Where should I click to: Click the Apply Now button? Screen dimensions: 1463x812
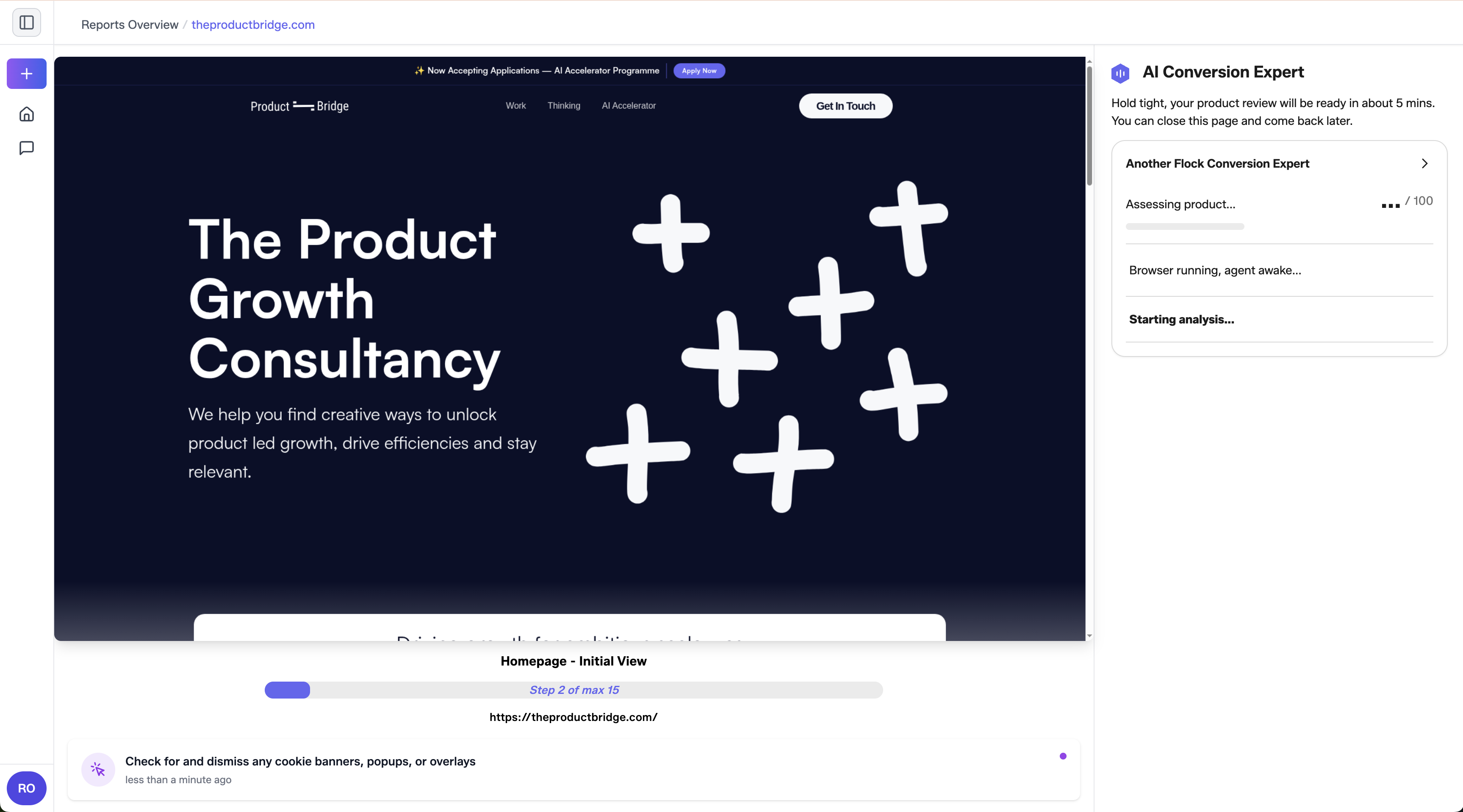pos(698,70)
